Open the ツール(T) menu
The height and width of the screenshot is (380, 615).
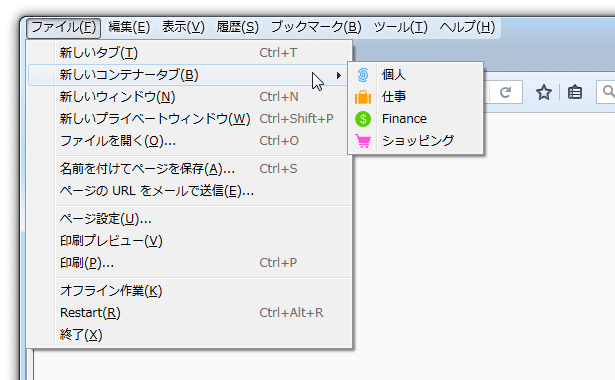[400, 27]
